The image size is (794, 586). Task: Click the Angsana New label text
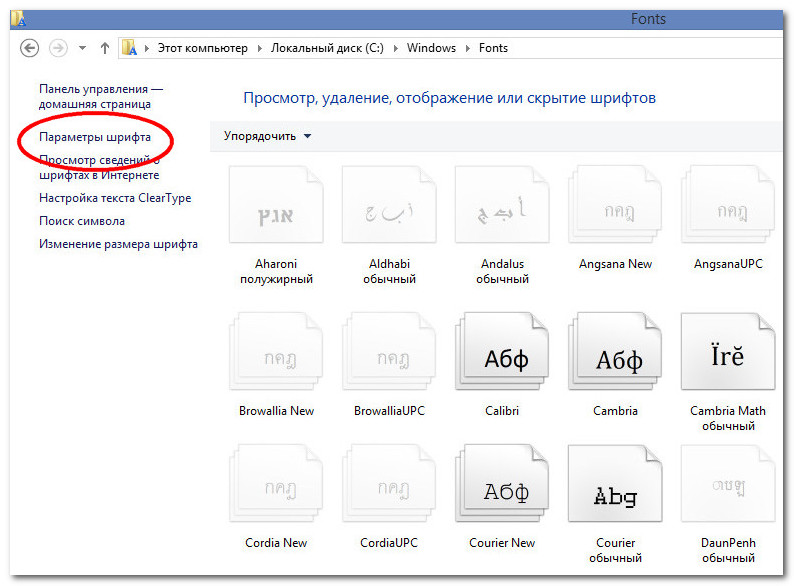pyautogui.click(x=615, y=264)
